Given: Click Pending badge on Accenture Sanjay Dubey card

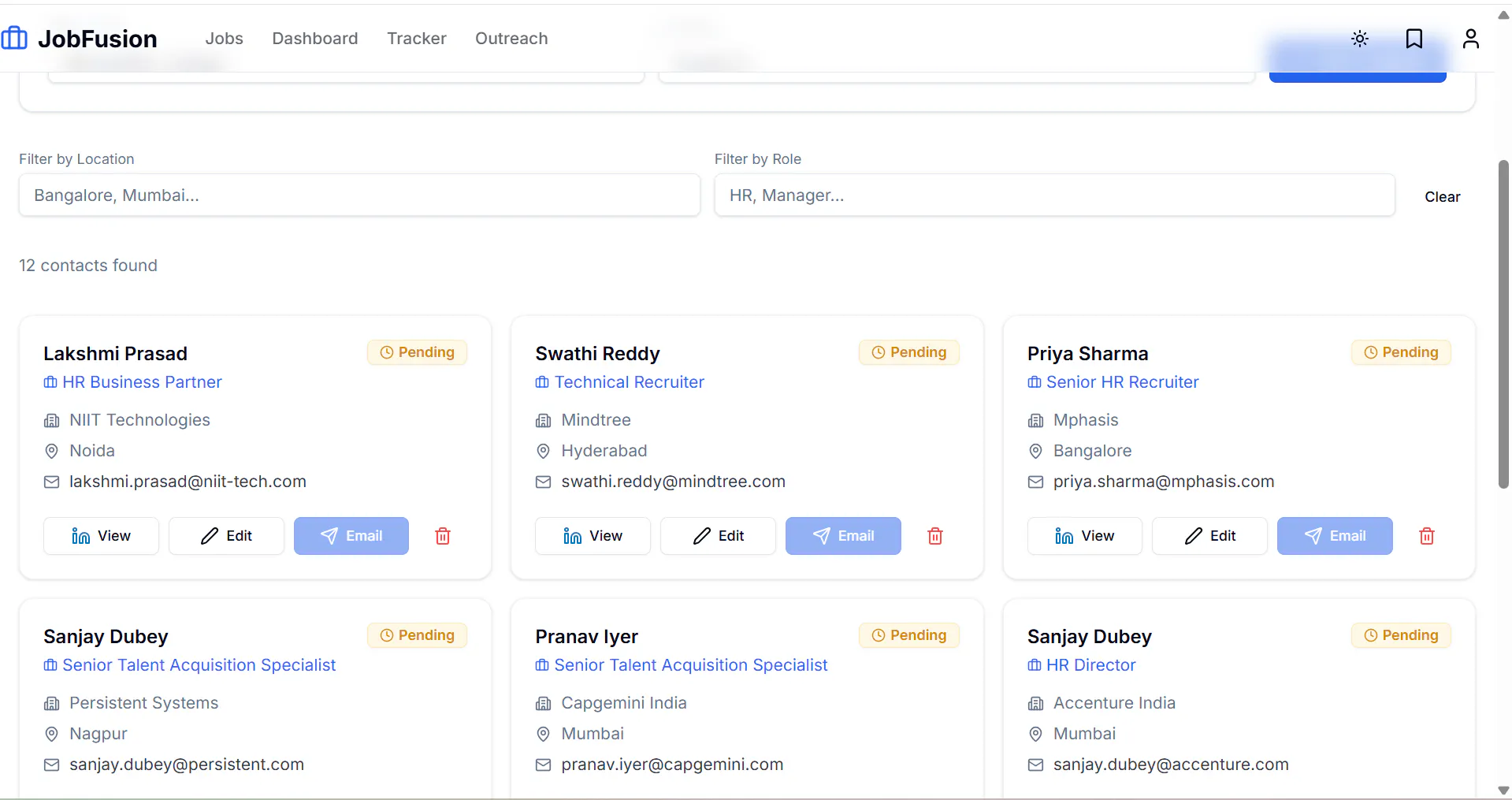Looking at the screenshot, I should [1401, 635].
